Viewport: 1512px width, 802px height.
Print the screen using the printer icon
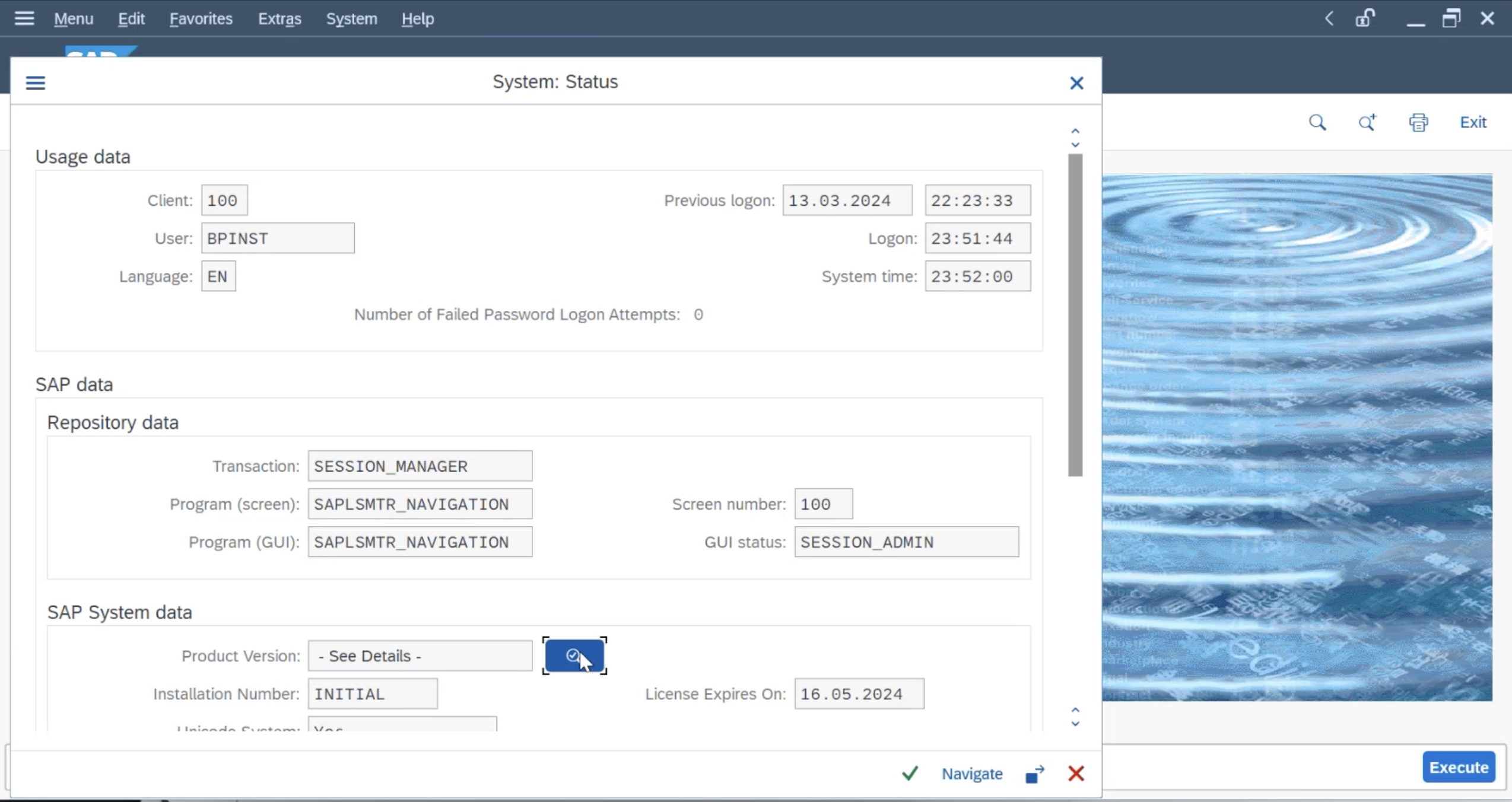click(1418, 122)
